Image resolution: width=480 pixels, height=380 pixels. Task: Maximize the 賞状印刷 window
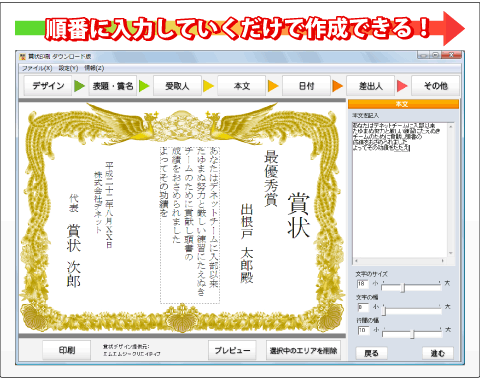tap(435, 55)
